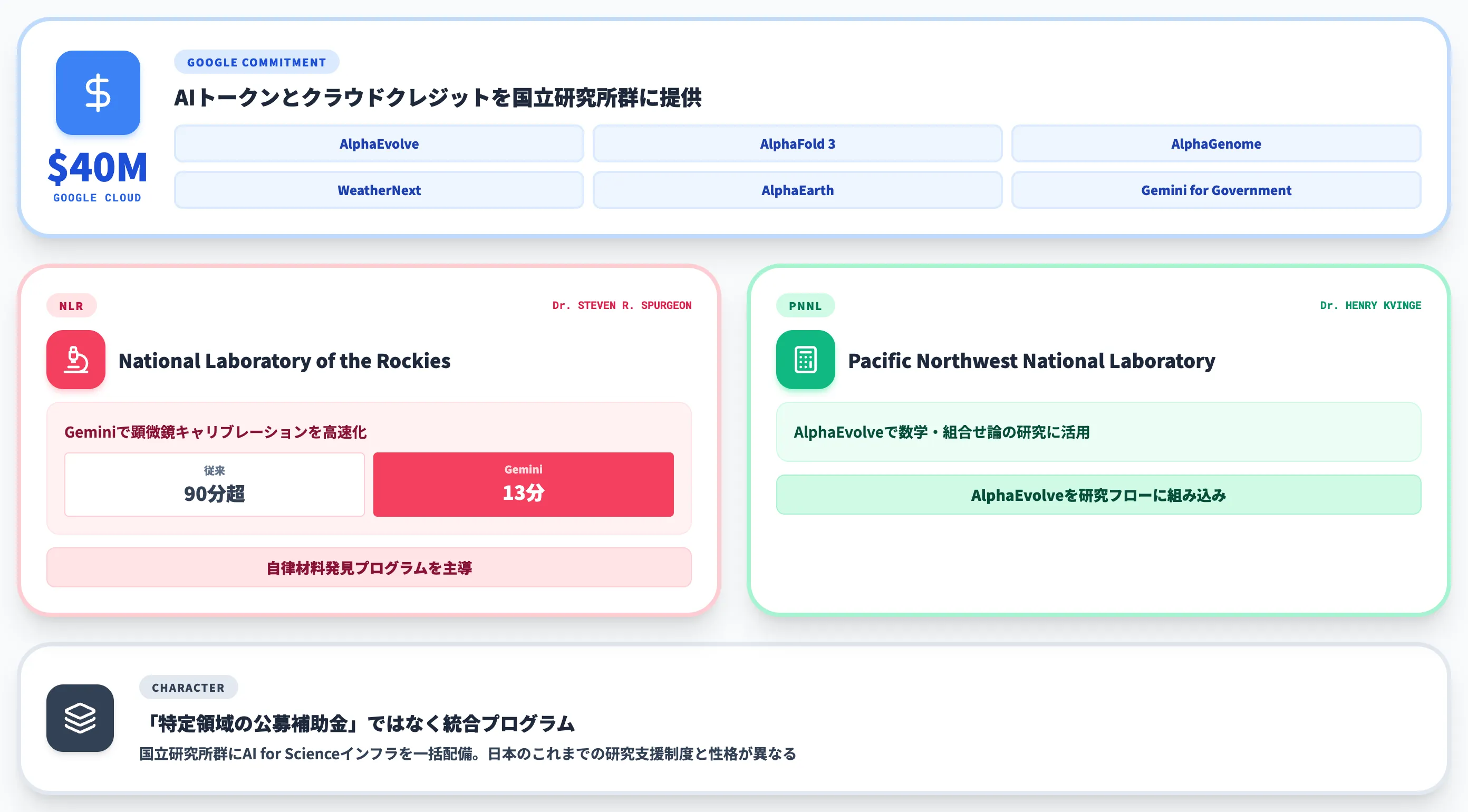Click the green calculator icon
The image size is (1468, 812).
coord(805,360)
